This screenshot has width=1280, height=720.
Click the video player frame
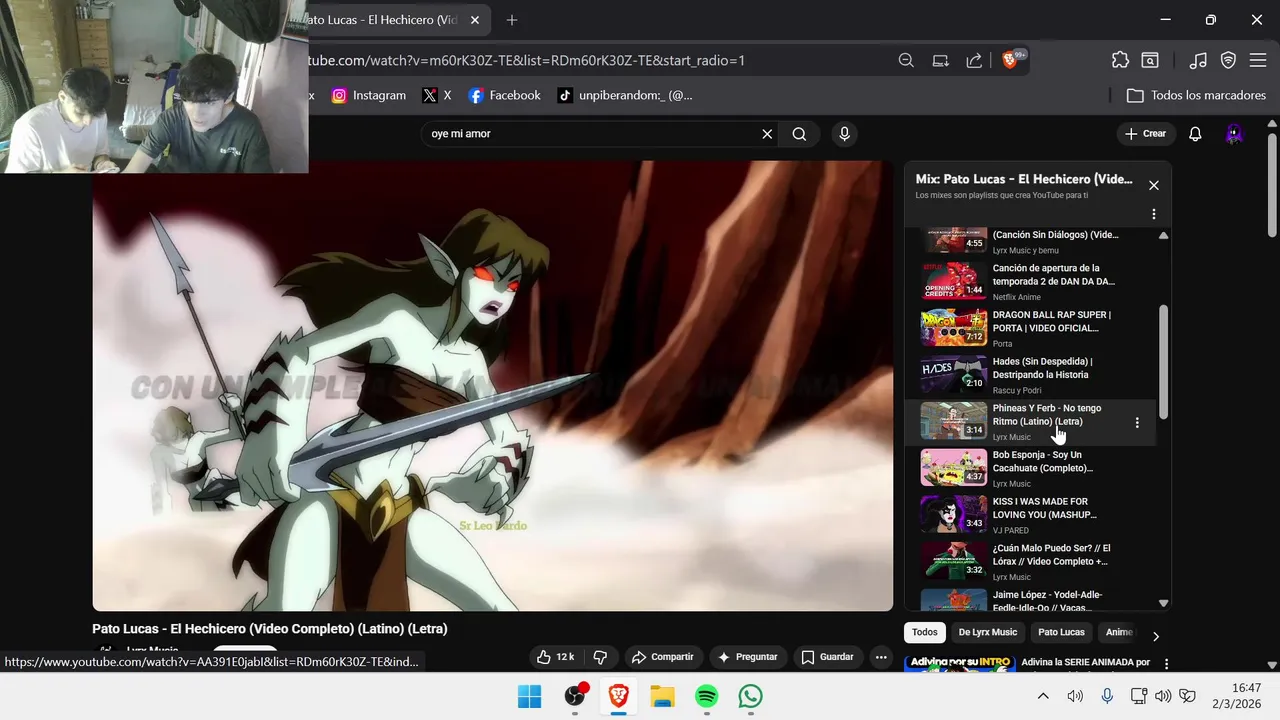pos(492,385)
